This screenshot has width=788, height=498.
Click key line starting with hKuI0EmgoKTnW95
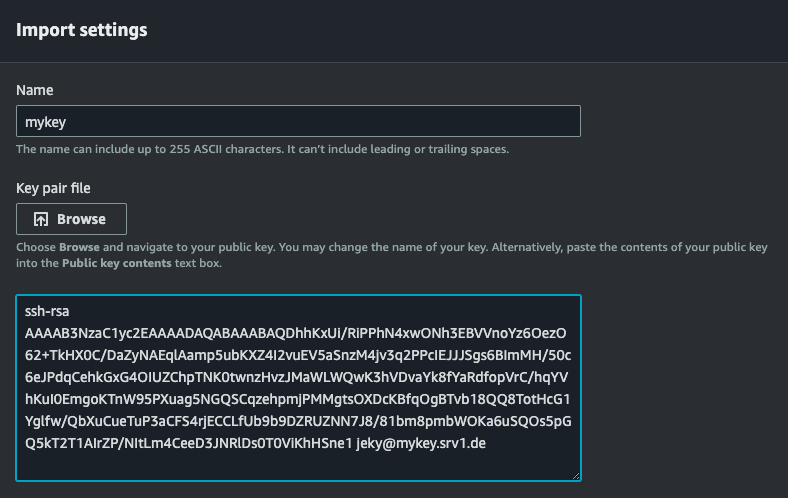click(296, 399)
